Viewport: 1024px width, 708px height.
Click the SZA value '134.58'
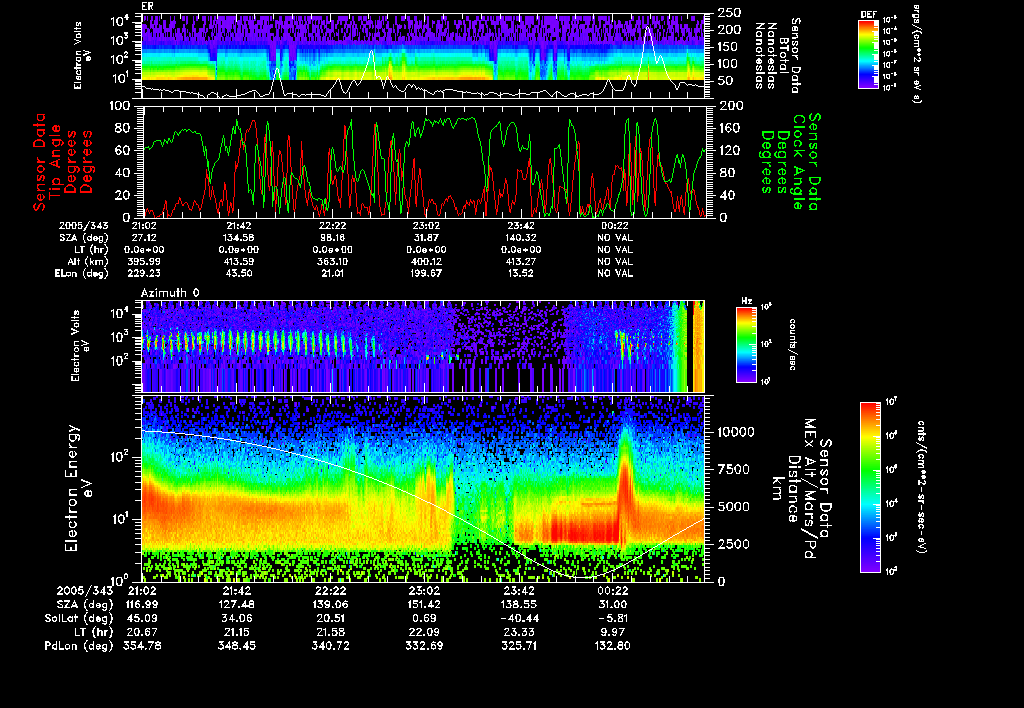[x=239, y=238]
